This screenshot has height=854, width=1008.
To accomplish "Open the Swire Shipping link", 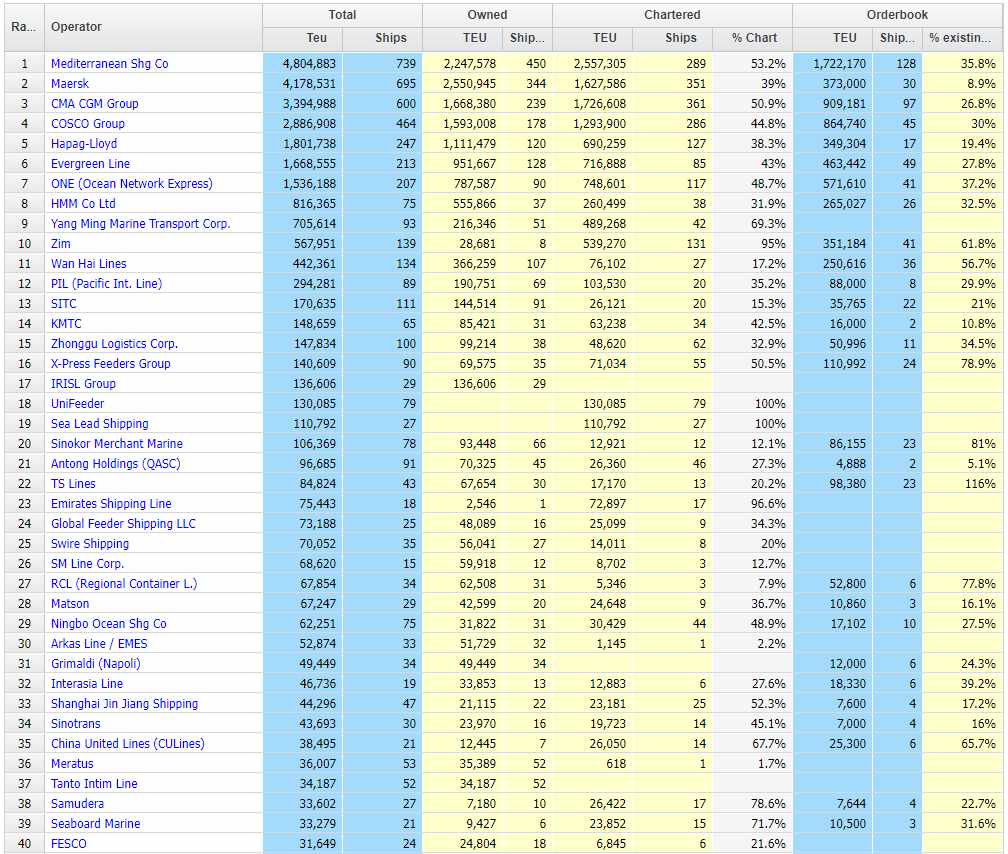I will [89, 543].
